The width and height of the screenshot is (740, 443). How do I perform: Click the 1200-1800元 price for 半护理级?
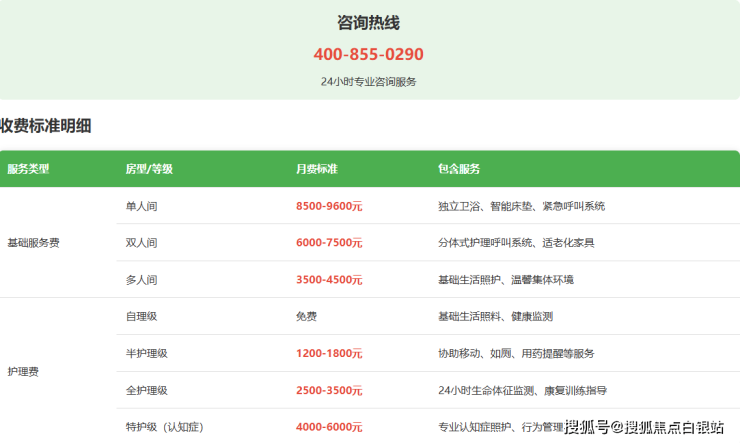click(329, 354)
